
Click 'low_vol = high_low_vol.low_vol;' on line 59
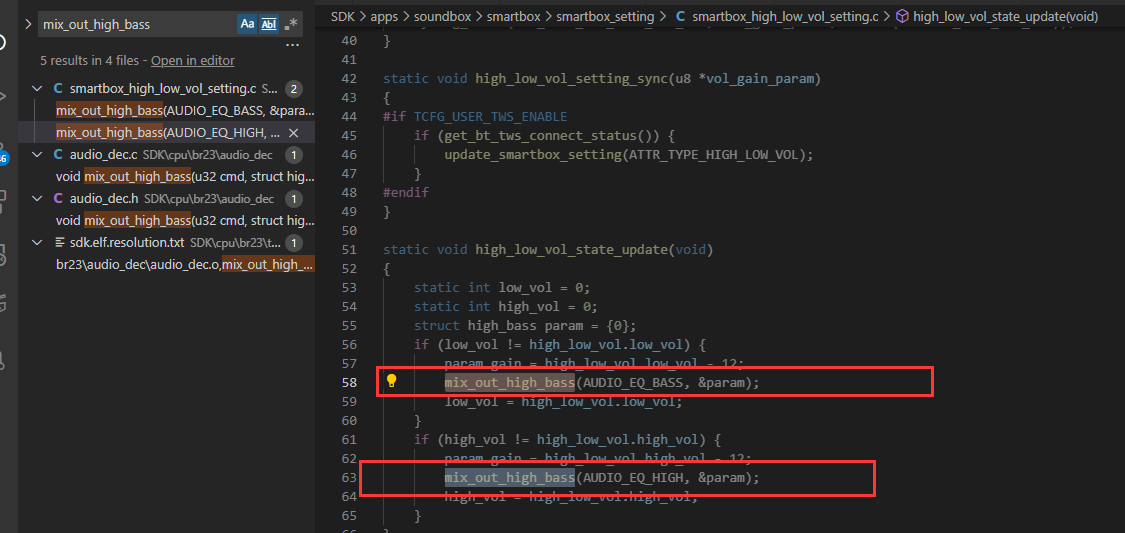[564, 402]
